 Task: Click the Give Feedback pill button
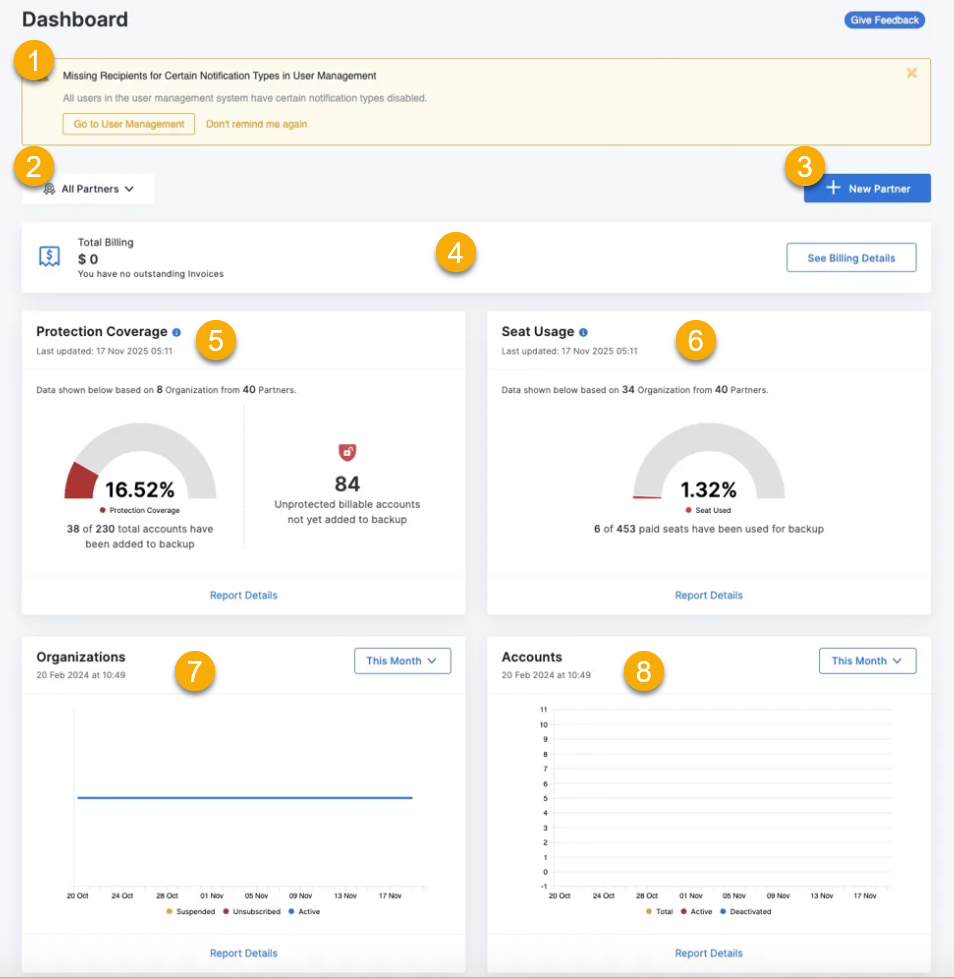coord(884,20)
